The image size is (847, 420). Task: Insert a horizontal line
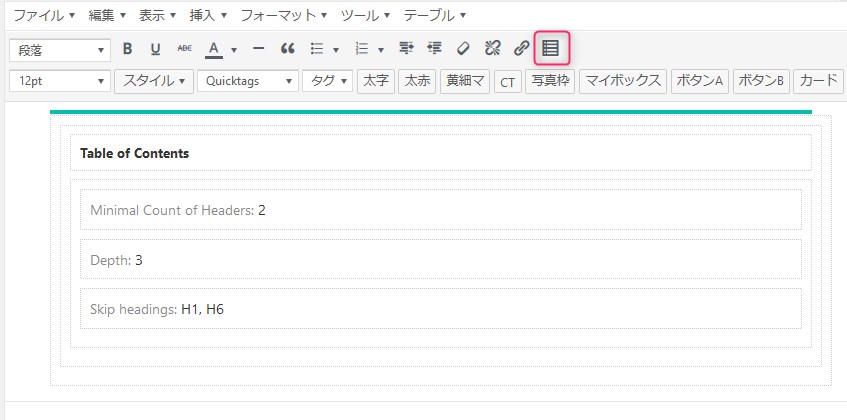pyautogui.click(x=258, y=49)
